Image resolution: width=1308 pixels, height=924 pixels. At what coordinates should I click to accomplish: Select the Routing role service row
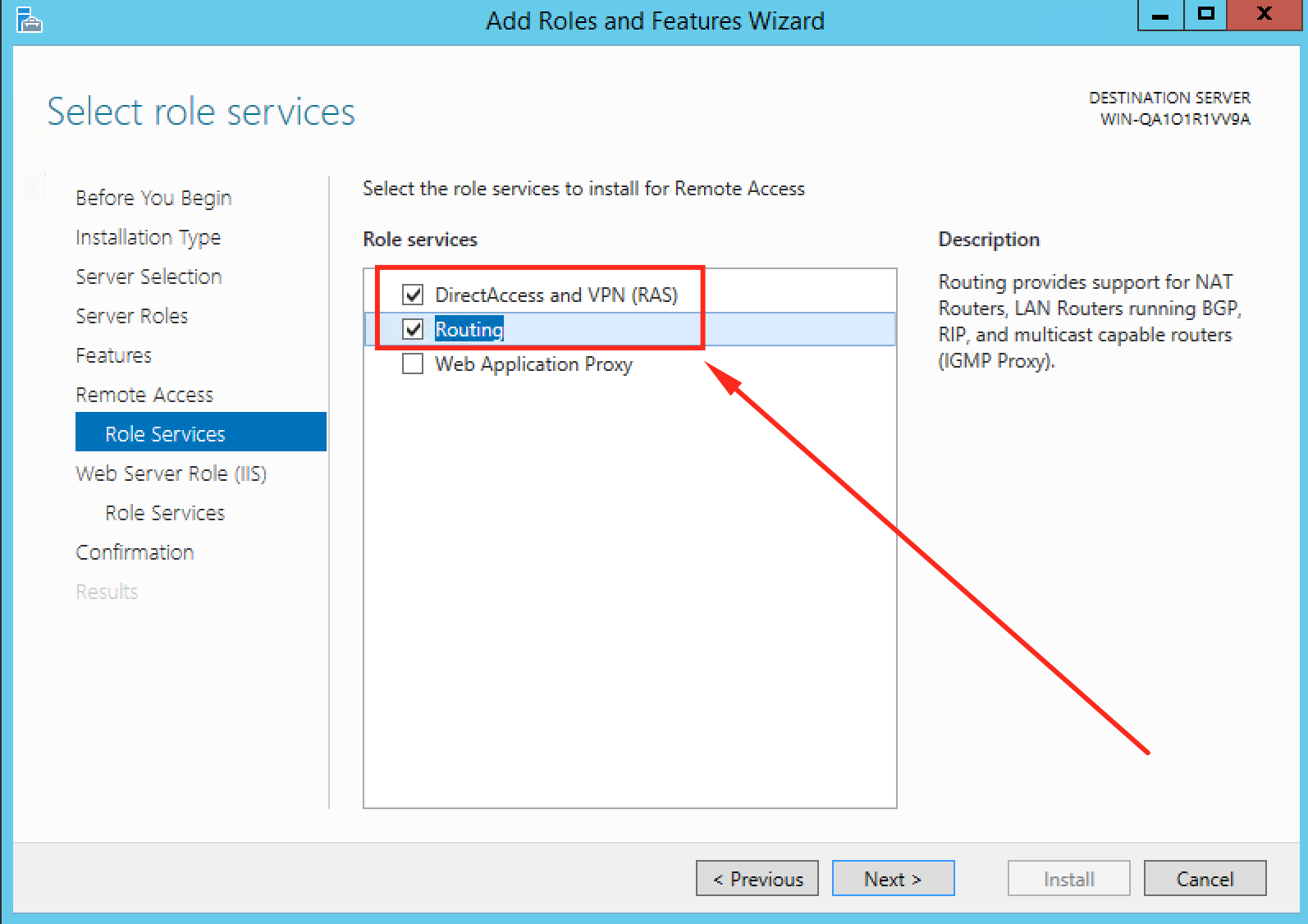point(629,329)
